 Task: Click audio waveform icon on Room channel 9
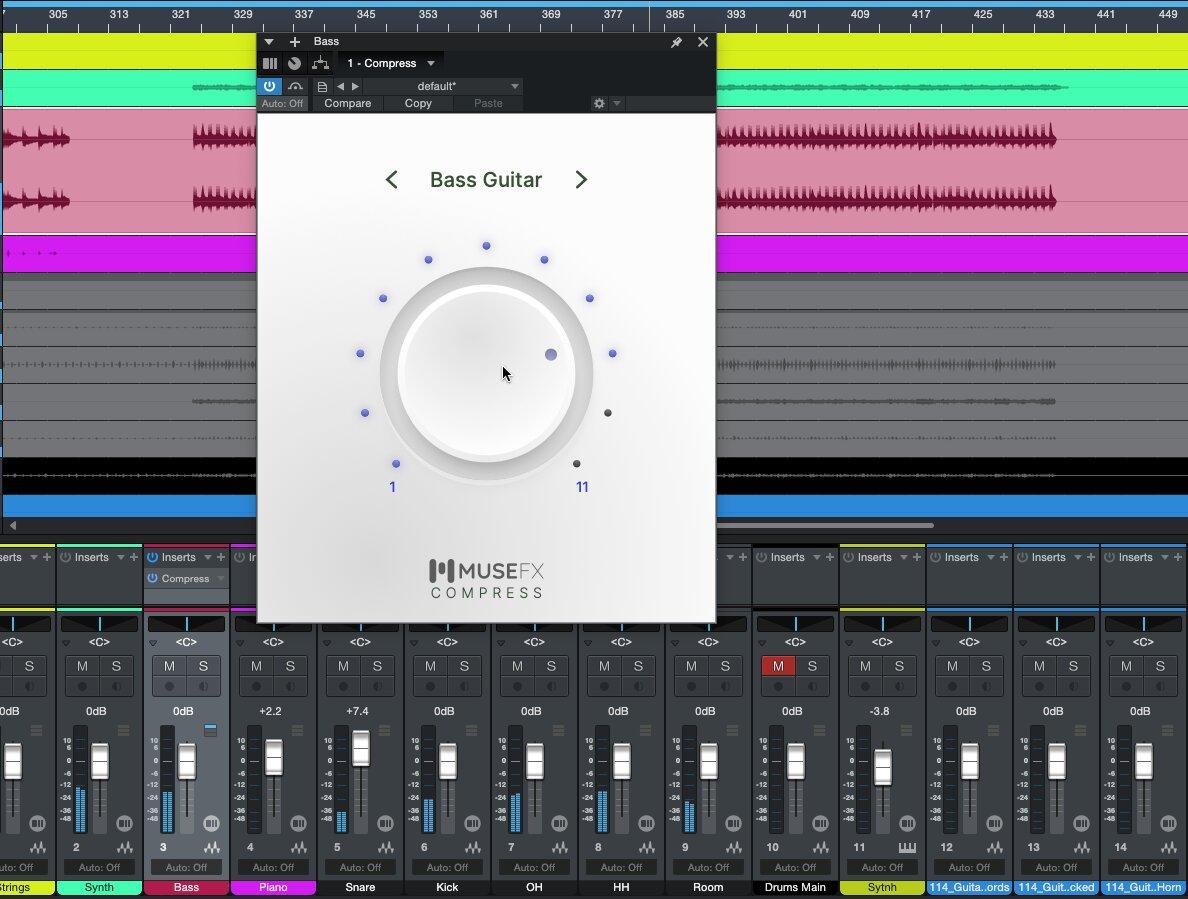[733, 847]
